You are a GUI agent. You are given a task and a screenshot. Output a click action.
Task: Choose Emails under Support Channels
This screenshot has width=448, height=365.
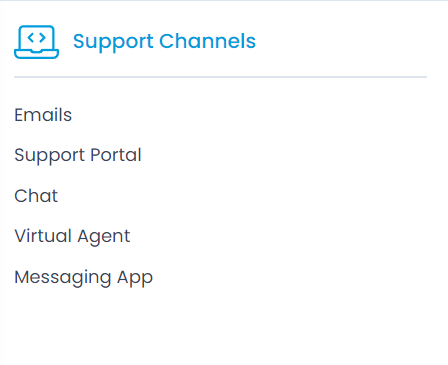coord(43,115)
